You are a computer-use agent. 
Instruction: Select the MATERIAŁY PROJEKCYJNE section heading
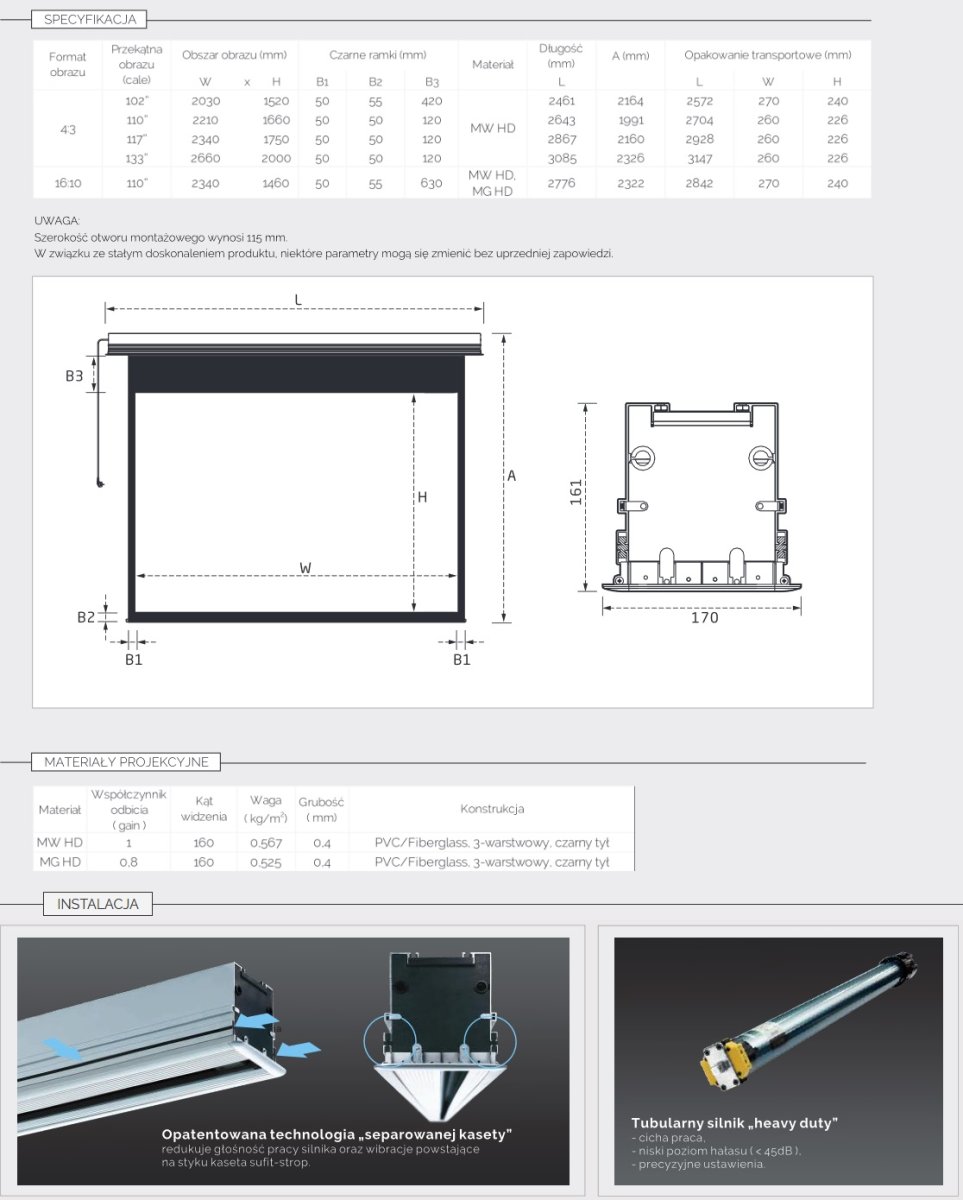[126, 762]
